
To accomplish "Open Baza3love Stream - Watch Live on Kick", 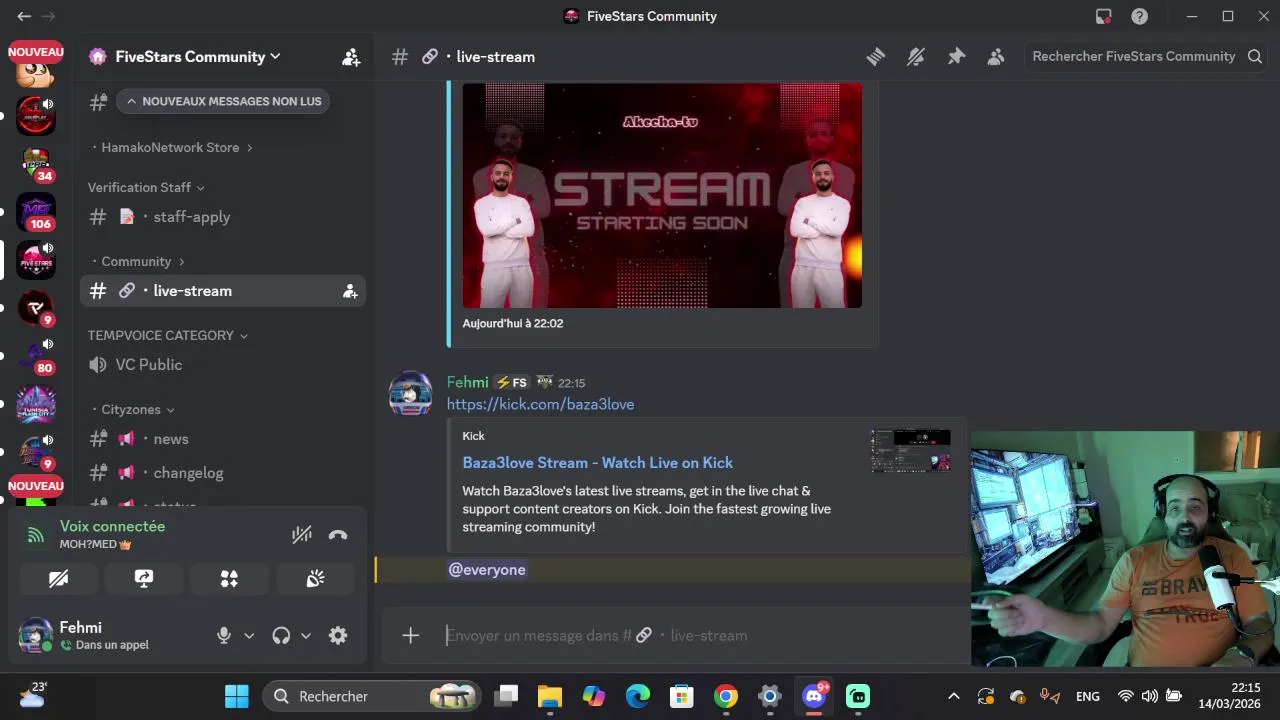I will (597, 463).
